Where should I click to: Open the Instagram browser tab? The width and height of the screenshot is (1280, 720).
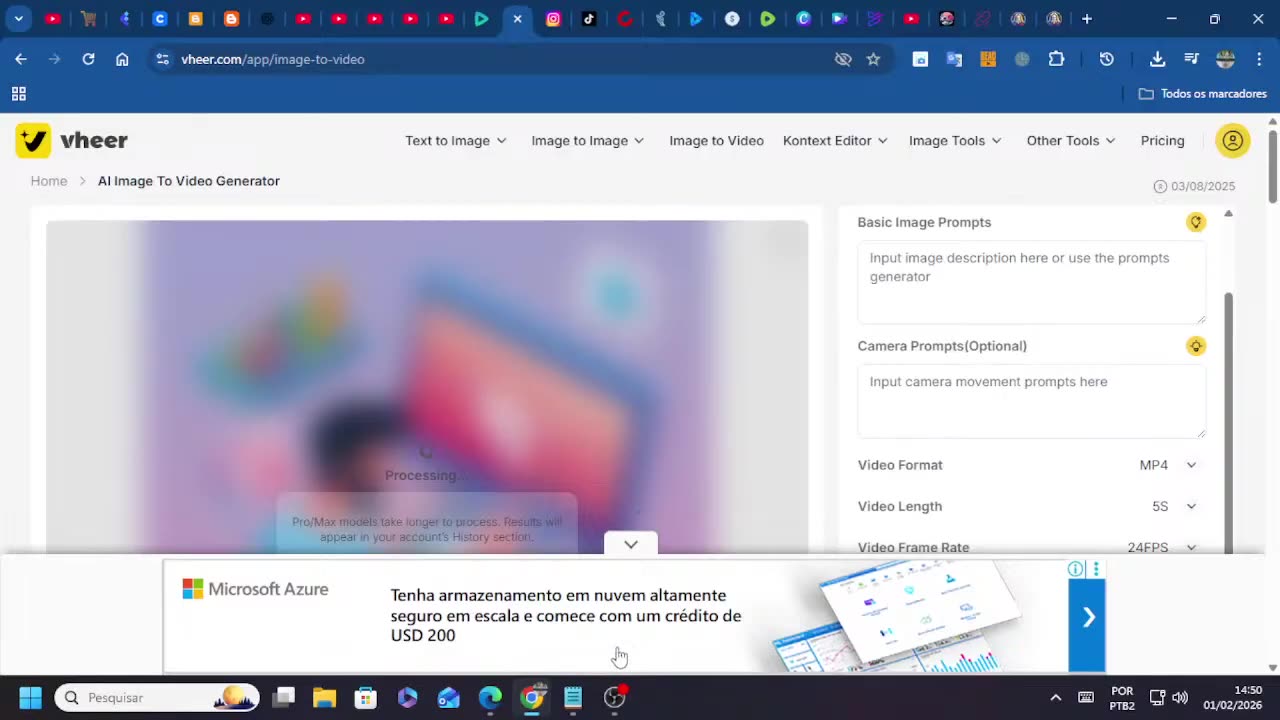[x=553, y=18]
